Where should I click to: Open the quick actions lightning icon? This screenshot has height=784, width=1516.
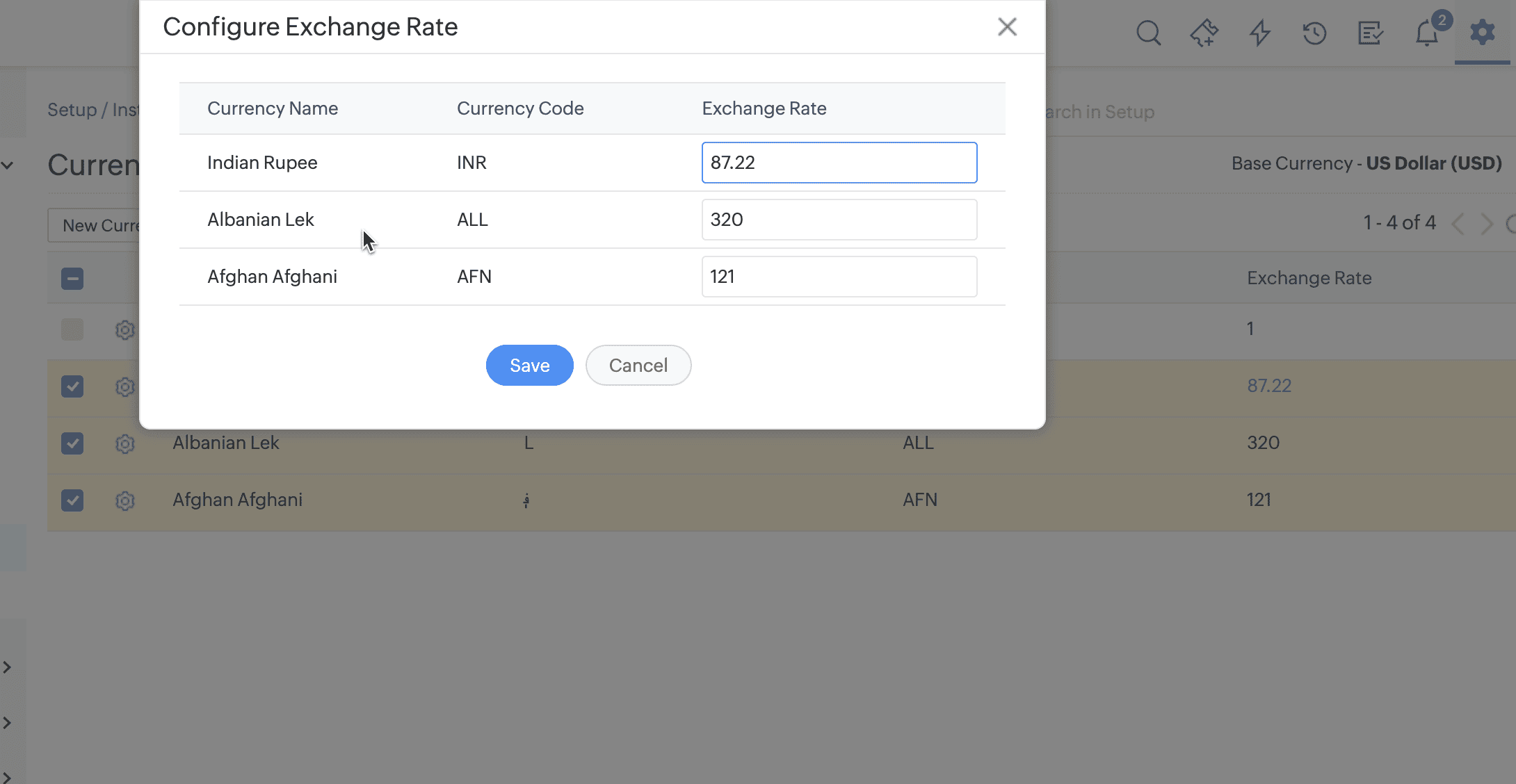1259,32
